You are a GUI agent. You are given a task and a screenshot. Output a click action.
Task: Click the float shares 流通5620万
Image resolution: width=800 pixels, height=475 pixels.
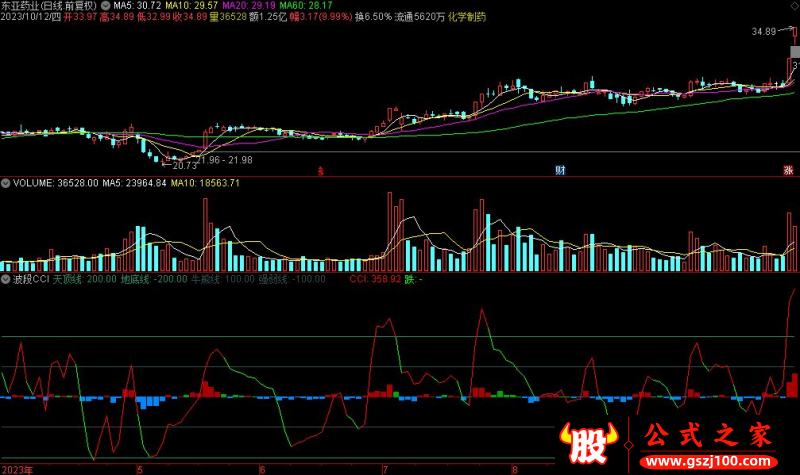pyautogui.click(x=420, y=17)
